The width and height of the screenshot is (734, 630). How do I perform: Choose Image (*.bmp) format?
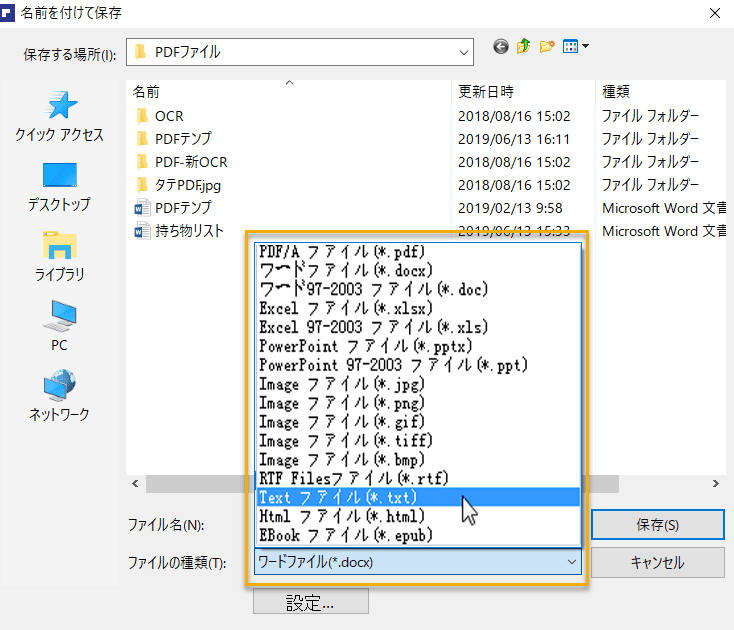pos(418,460)
